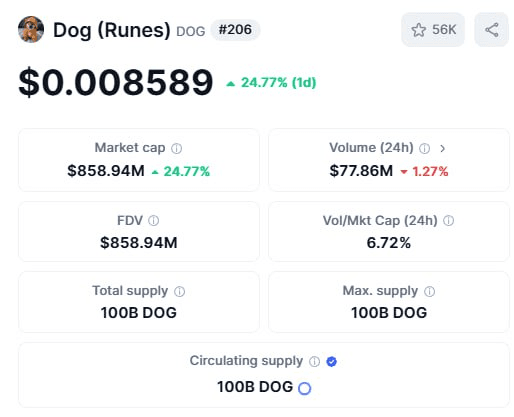Click the Volume (24h) label link
This screenshot has height=417, width=514.
tap(371, 148)
